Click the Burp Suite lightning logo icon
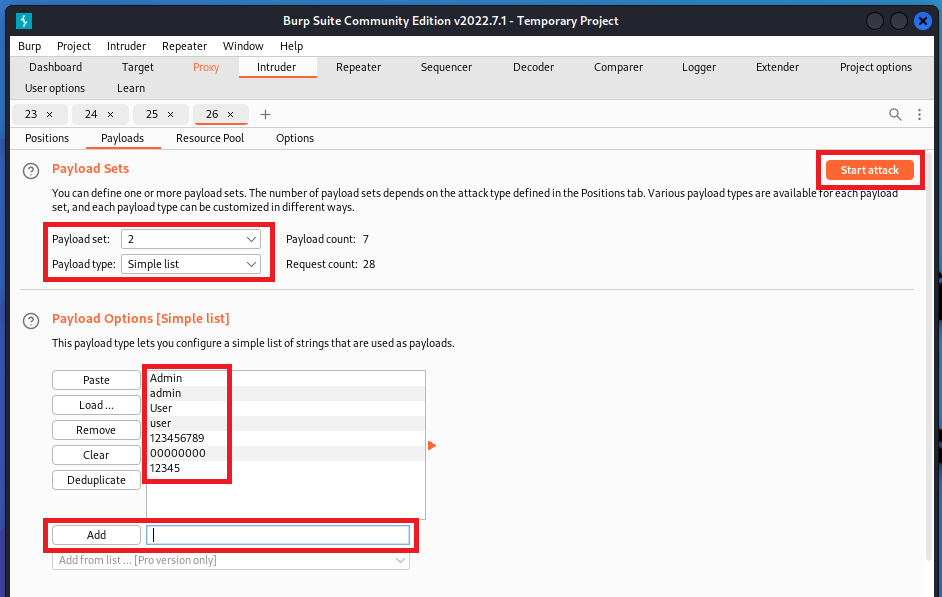Viewport: 942px width, 597px height. tap(23, 21)
